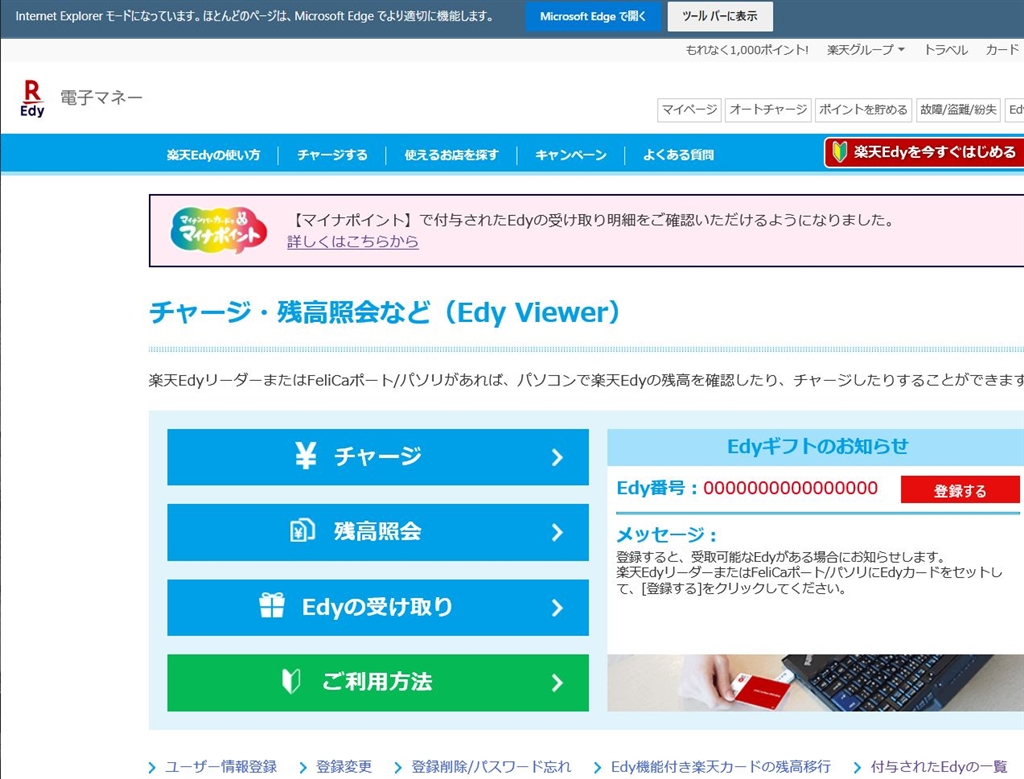Click the Edy番号 0000000000000000 value
Image resolution: width=1024 pixels, height=779 pixels.
tap(790, 488)
